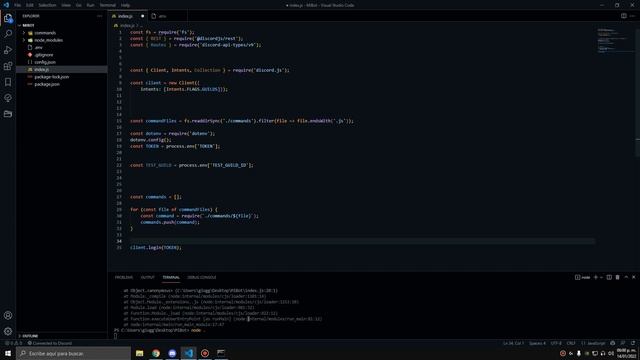This screenshot has height=360, width=640.
Task: Collapse the project root folder section
Action: tap(28, 25)
